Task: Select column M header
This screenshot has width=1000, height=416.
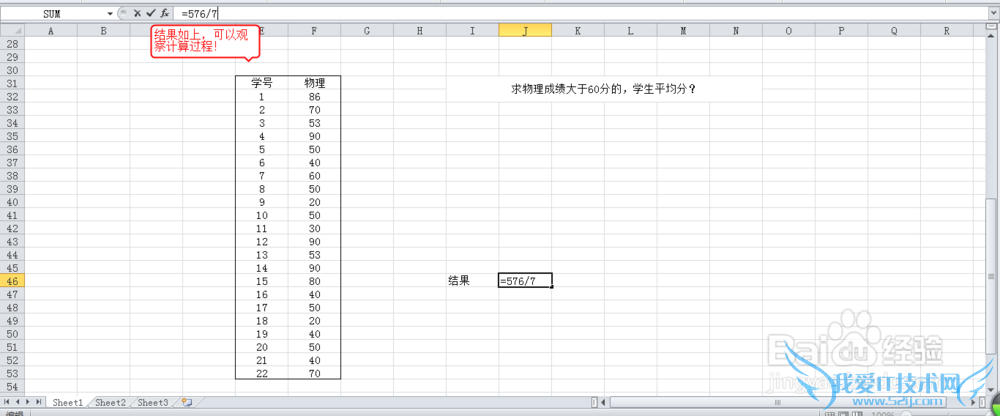Action: [x=683, y=31]
